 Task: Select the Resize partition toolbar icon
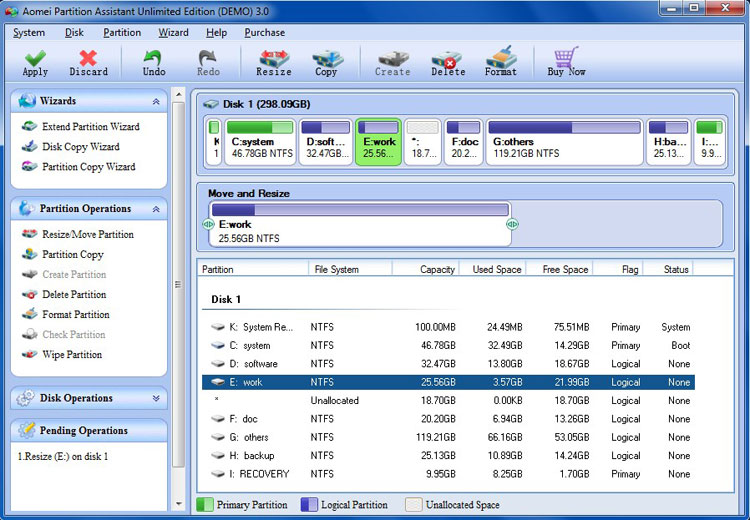tap(273, 58)
